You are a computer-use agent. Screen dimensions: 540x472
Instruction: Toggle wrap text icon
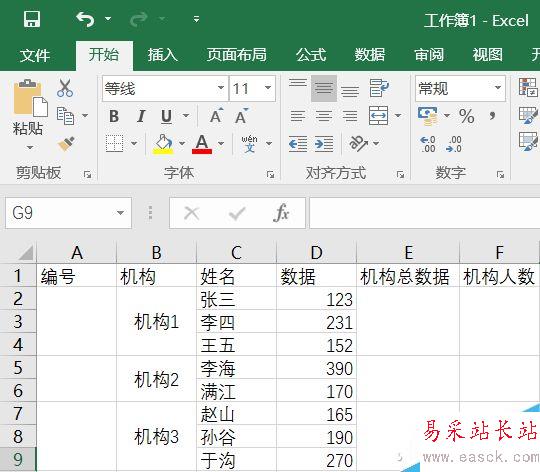tap(379, 88)
